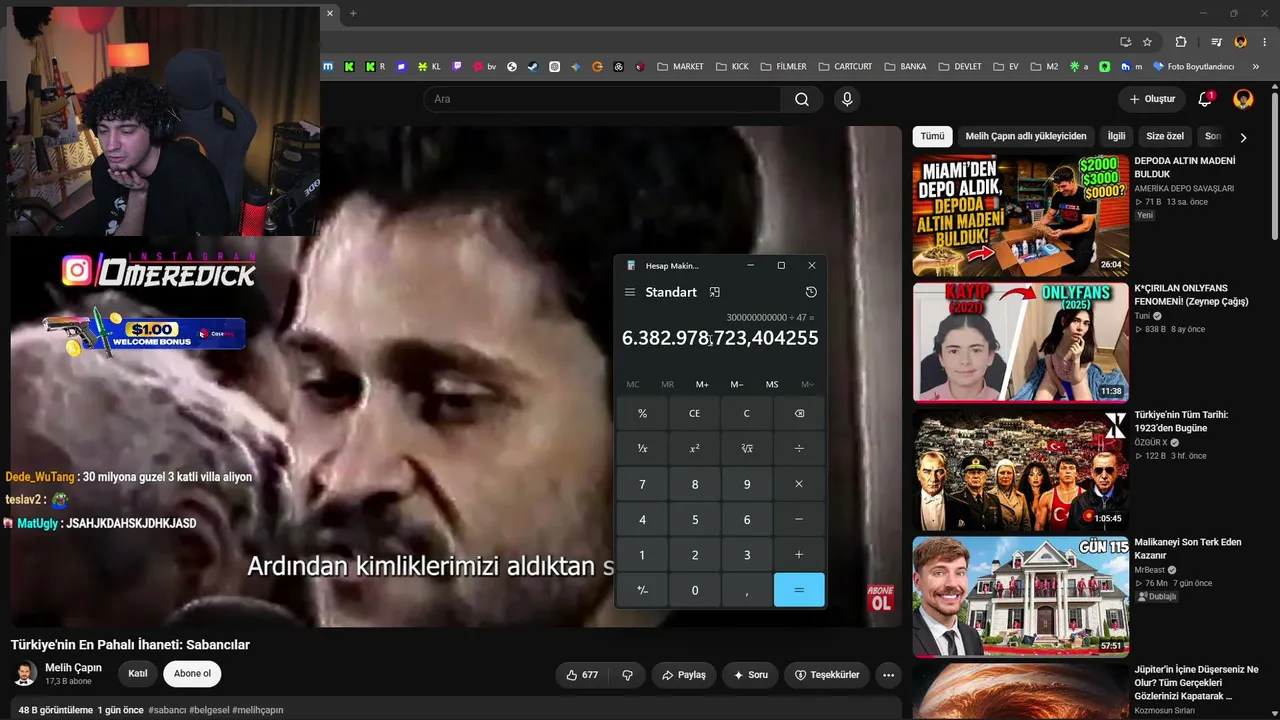The width and height of the screenshot is (1280, 720).
Task: Click the 'Paylaş' share button
Action: [x=684, y=675]
